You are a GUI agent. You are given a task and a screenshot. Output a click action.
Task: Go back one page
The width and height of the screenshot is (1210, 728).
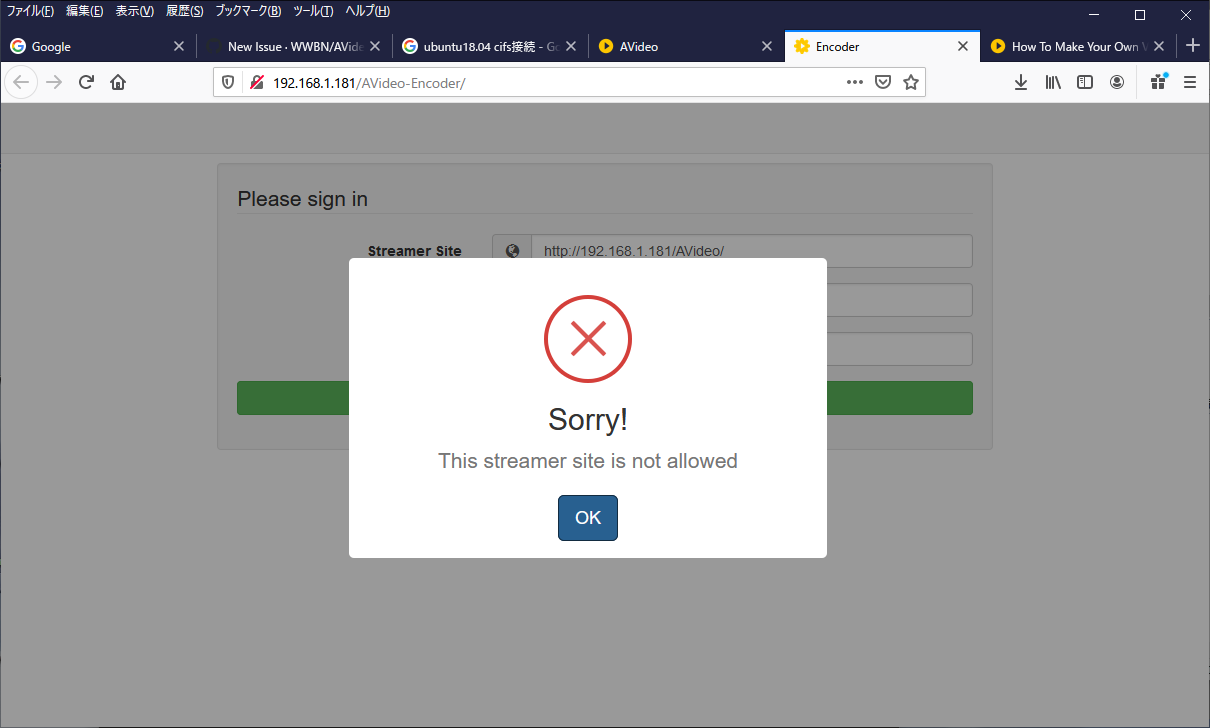(21, 83)
